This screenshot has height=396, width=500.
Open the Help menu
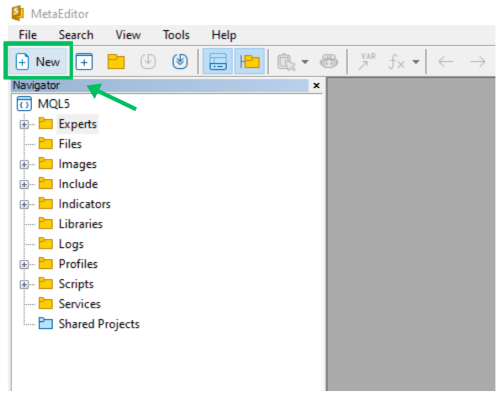pos(224,35)
